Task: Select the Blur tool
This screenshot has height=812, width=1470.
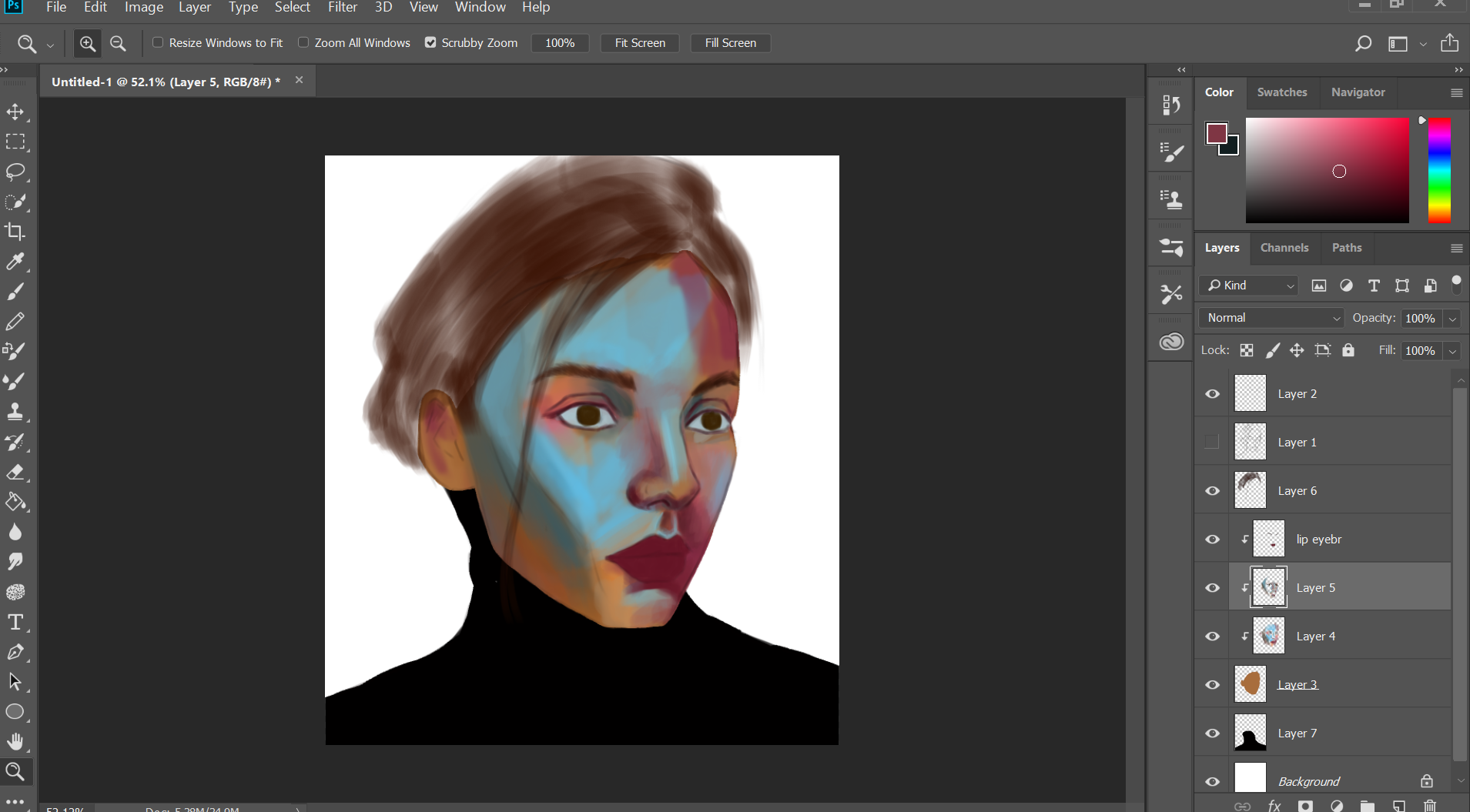Action: click(15, 532)
